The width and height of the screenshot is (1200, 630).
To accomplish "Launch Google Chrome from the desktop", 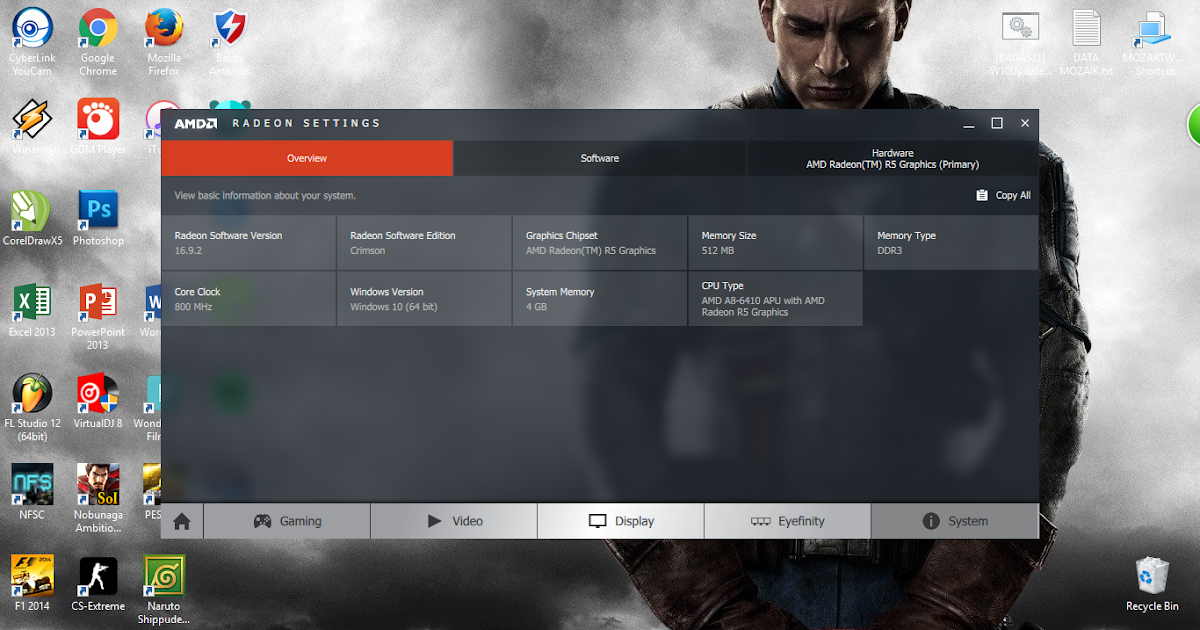I will (98, 42).
